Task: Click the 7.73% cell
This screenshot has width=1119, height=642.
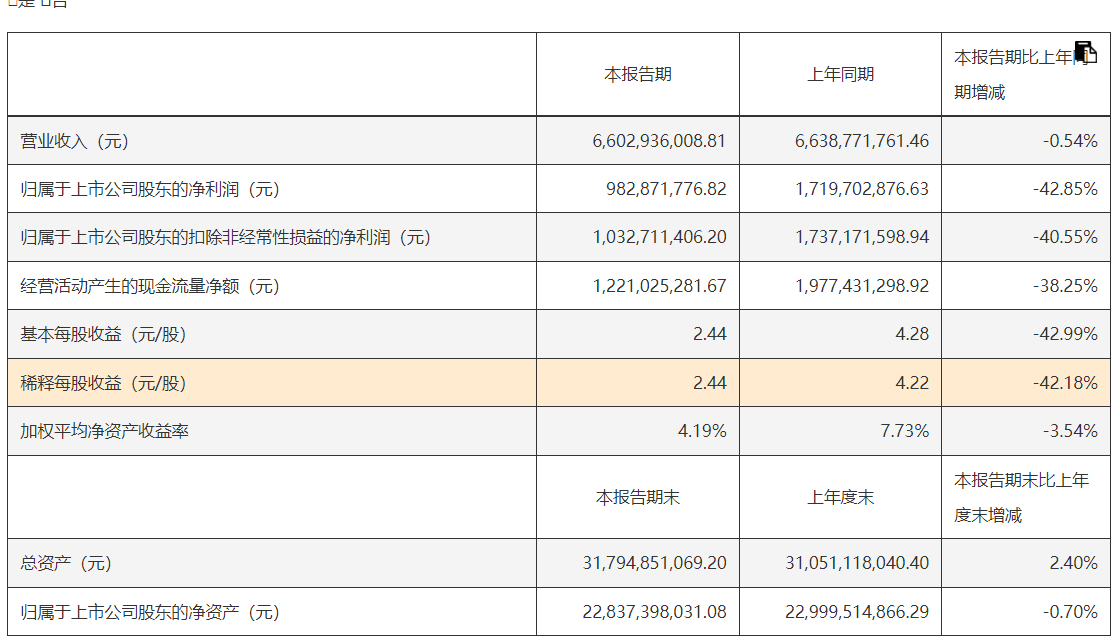Action: tap(904, 432)
